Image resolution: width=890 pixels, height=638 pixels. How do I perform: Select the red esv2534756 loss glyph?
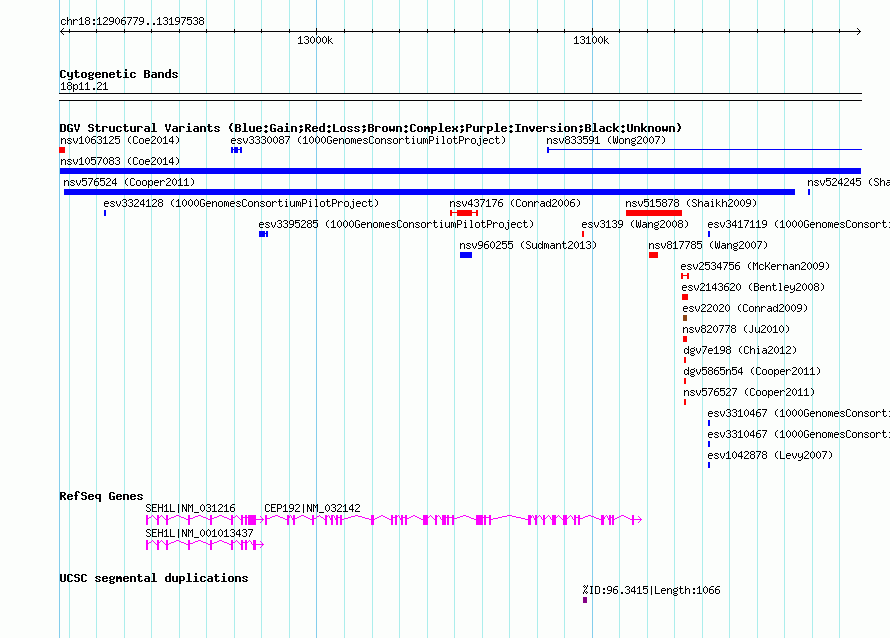point(685,276)
